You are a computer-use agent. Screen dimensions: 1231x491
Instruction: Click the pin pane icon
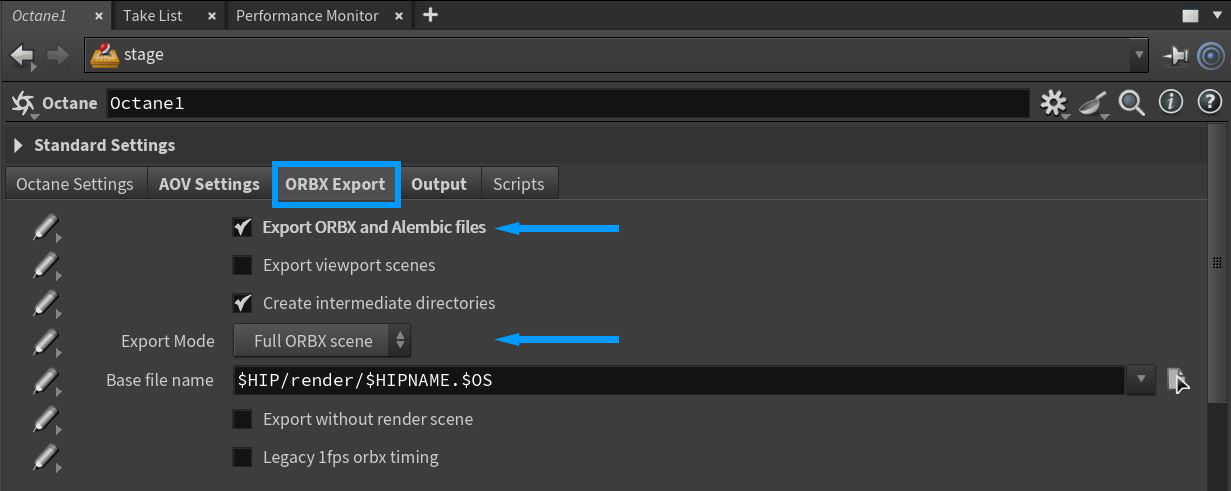click(1175, 56)
